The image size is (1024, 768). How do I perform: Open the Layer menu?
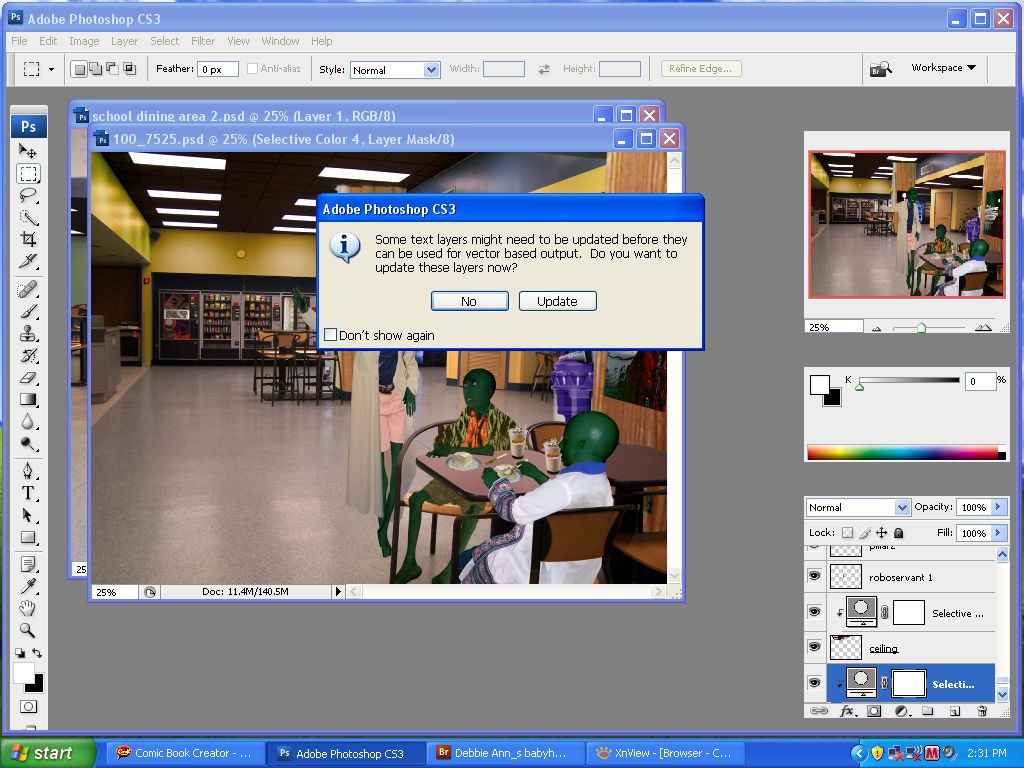(124, 41)
